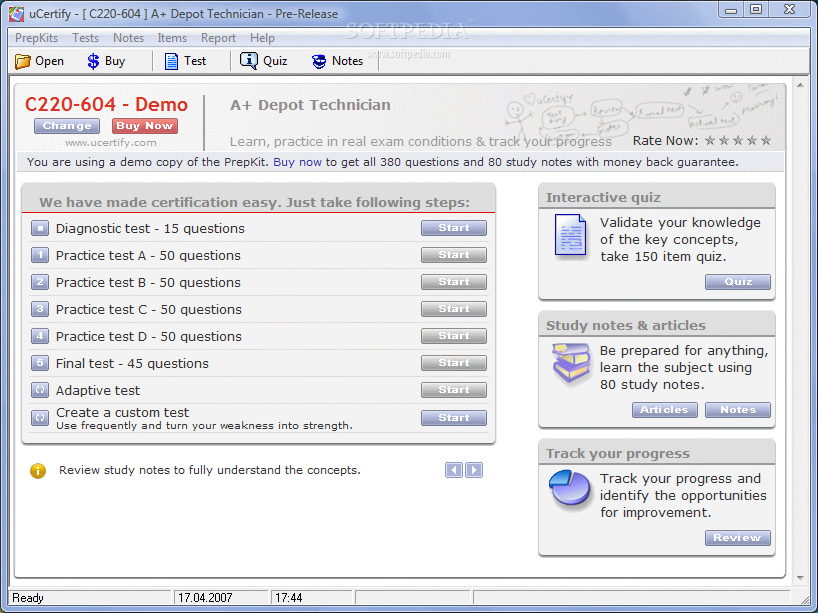Viewport: 818px width, 613px height.
Task: Start Practice test C
Action: [x=454, y=309]
